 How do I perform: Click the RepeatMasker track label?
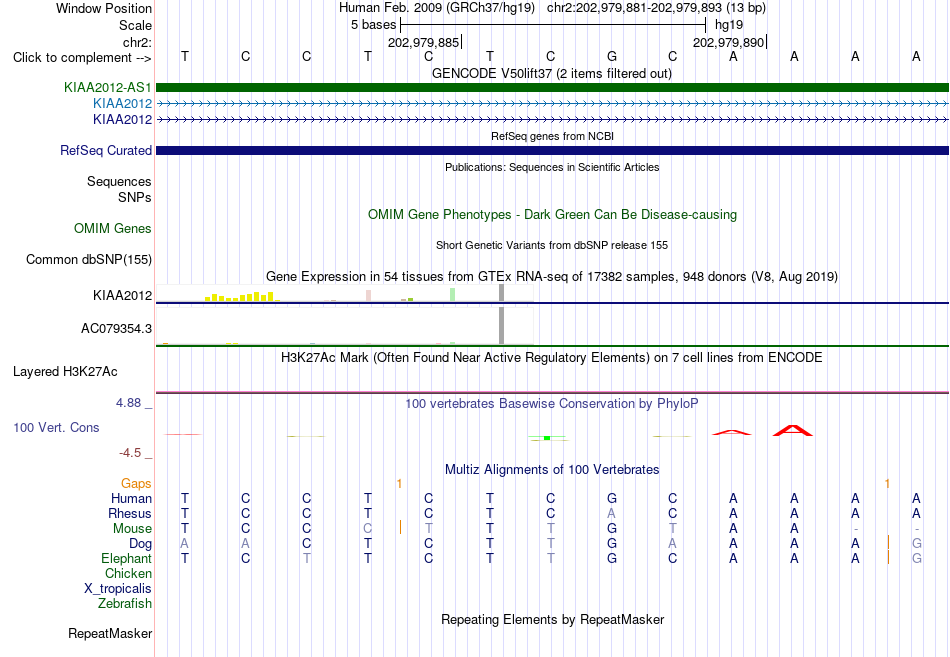tap(110, 633)
